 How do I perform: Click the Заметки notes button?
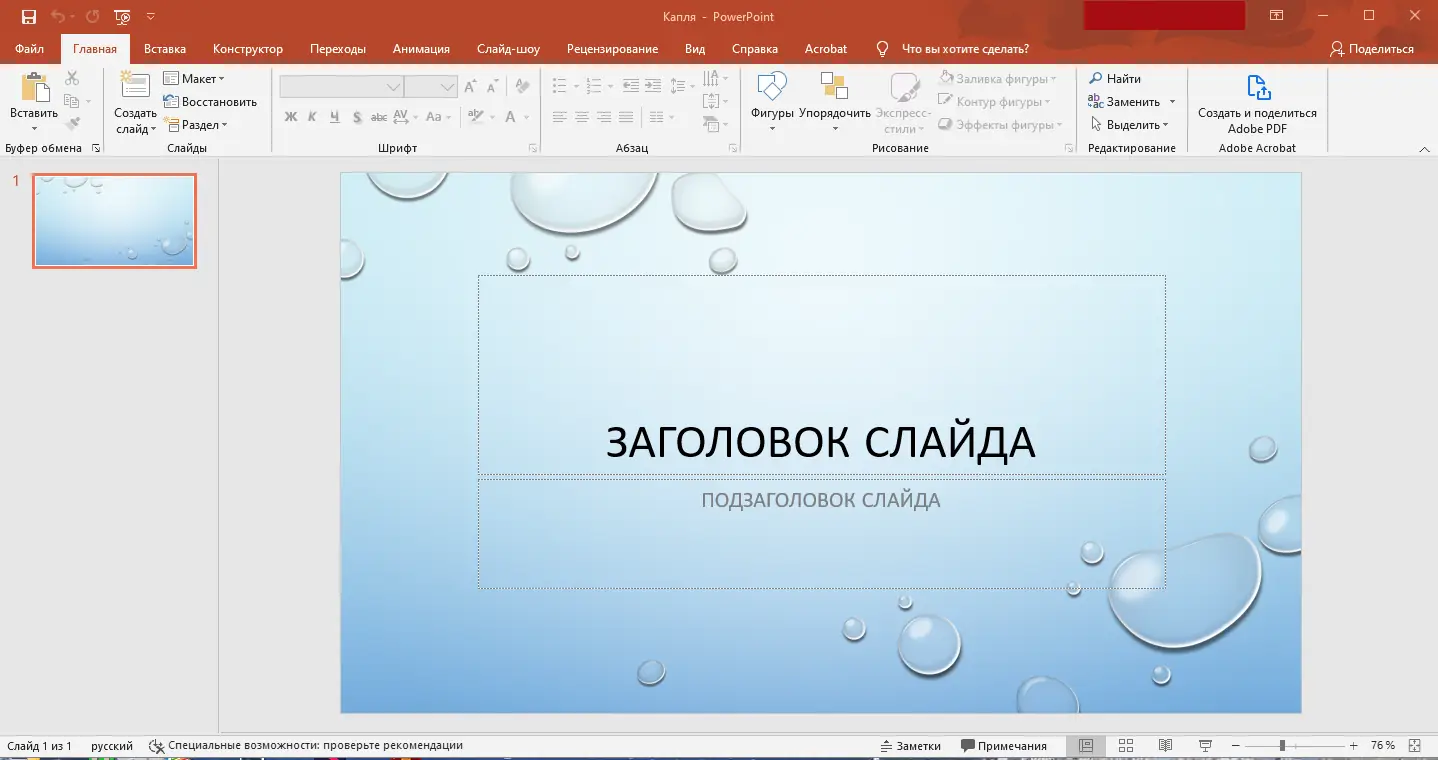(x=911, y=746)
